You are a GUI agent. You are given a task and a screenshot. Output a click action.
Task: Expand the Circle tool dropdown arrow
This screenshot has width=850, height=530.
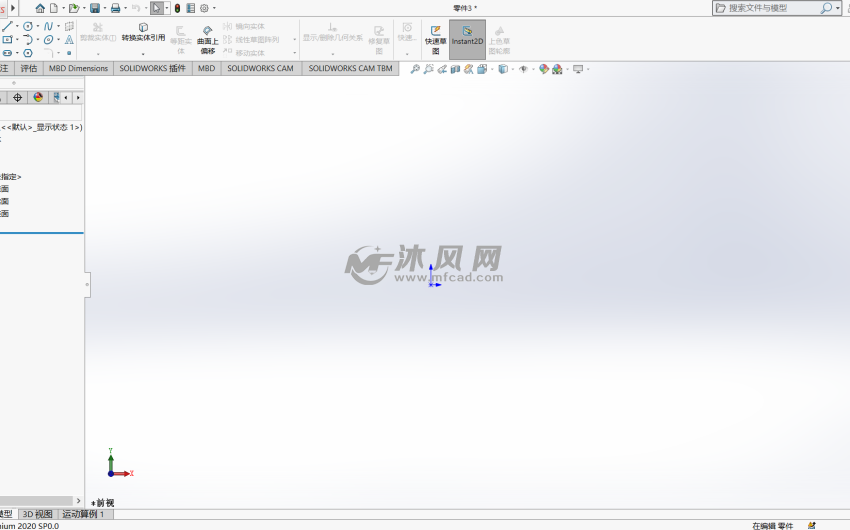37,26
